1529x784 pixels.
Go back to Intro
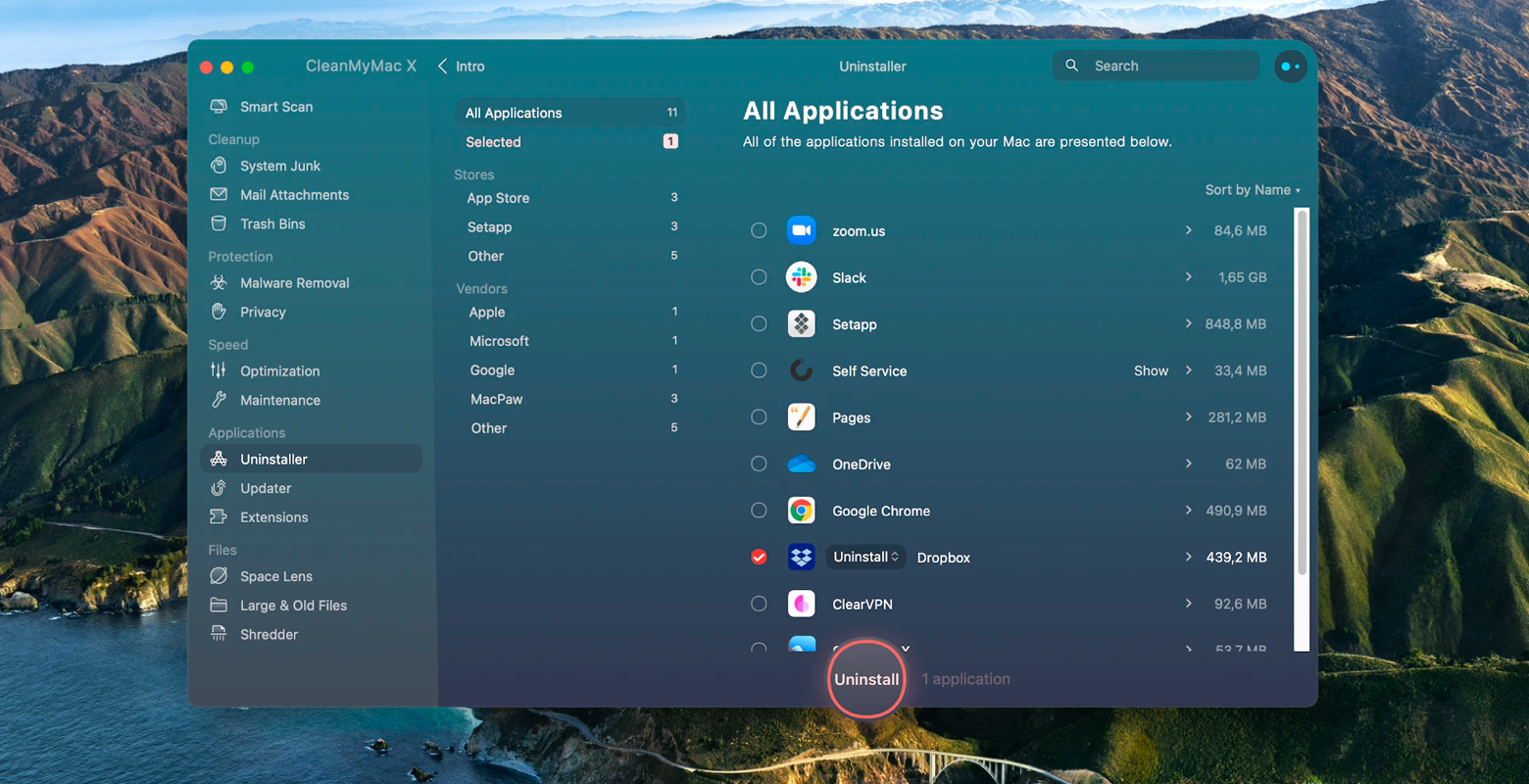click(462, 66)
